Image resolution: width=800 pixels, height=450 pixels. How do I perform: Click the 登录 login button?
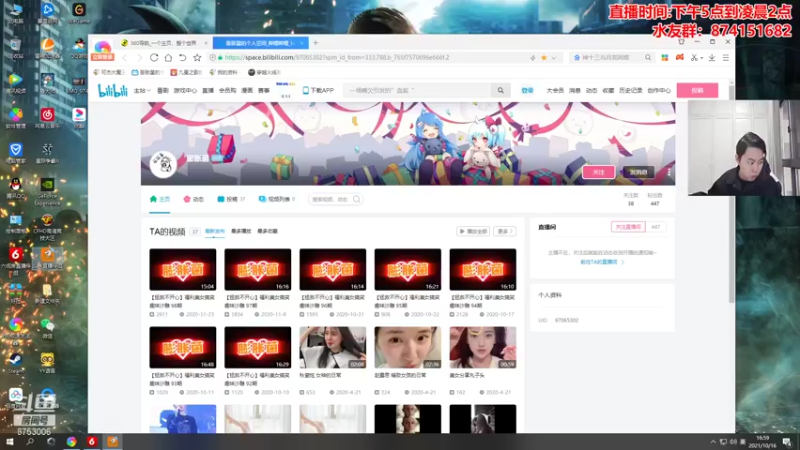(527, 90)
